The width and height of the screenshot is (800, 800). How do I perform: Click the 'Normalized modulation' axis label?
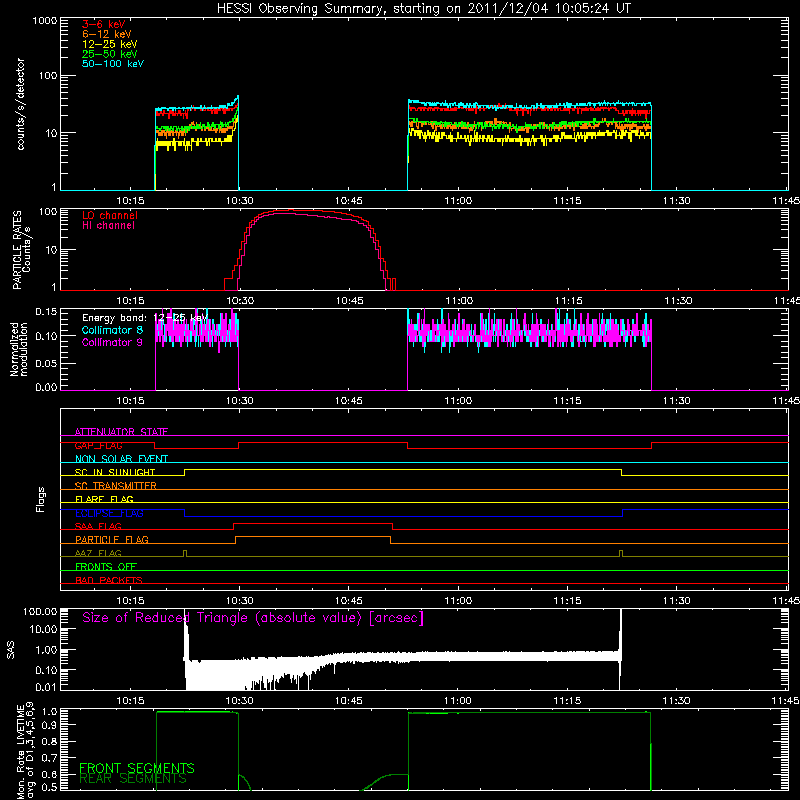[x=19, y=349]
